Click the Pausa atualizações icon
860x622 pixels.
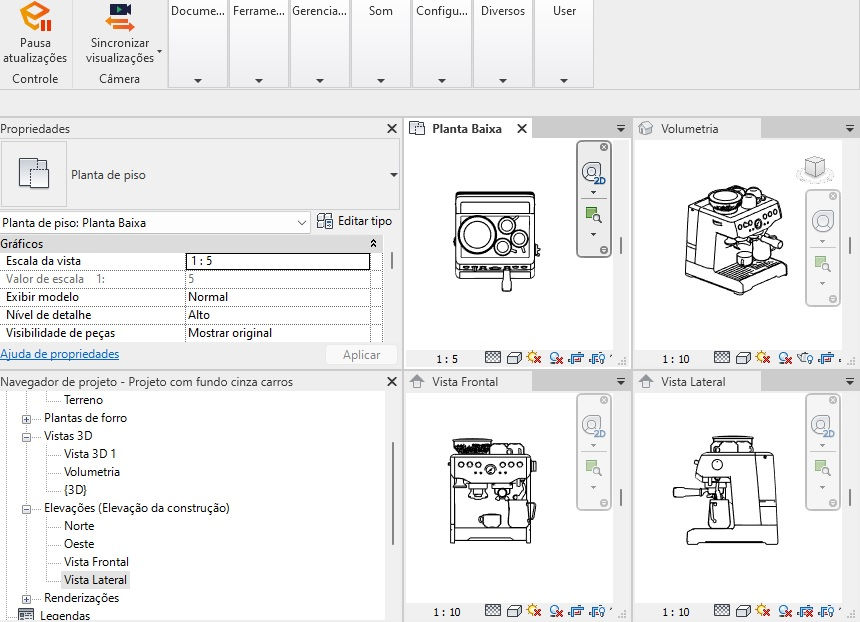pyautogui.click(x=36, y=16)
